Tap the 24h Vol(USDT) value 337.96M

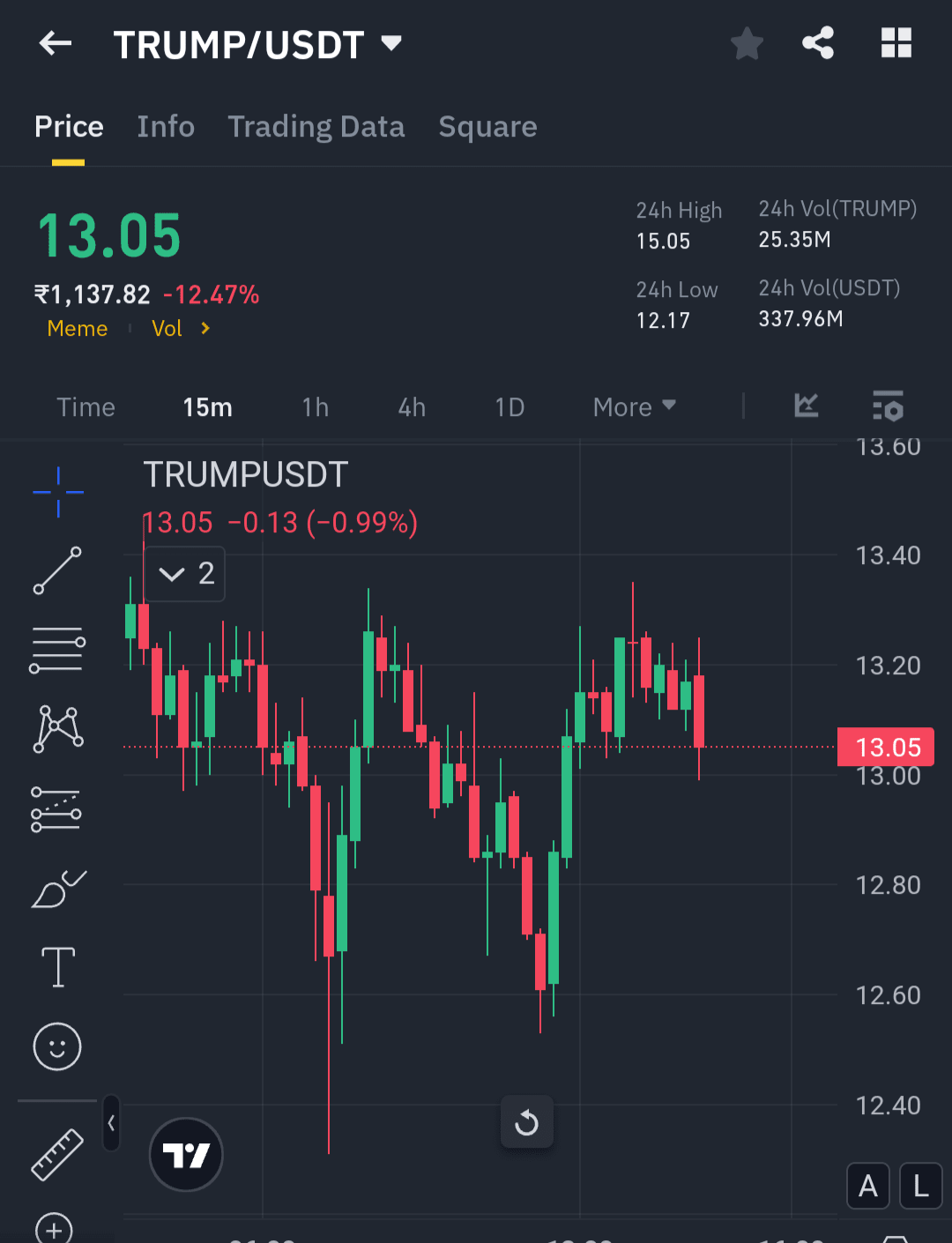(x=801, y=319)
